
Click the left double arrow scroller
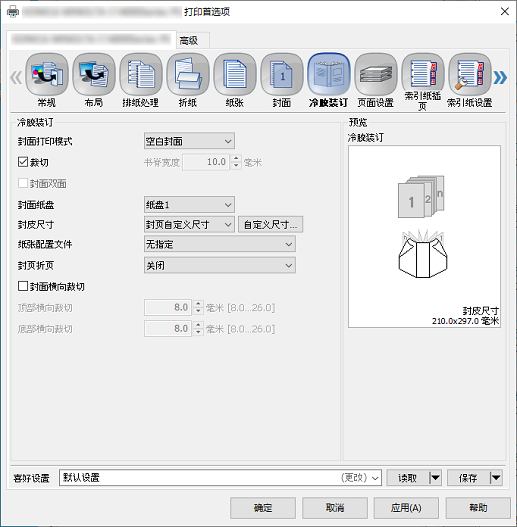(16, 77)
